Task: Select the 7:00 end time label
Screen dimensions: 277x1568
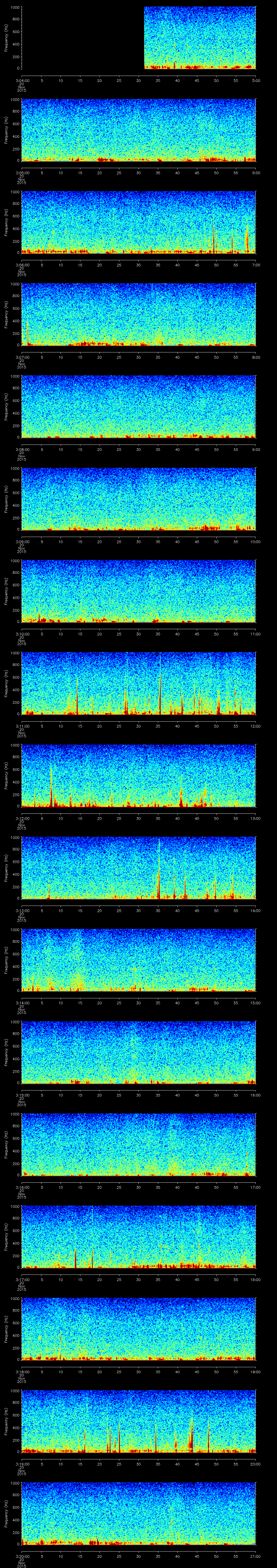Action: [256, 265]
